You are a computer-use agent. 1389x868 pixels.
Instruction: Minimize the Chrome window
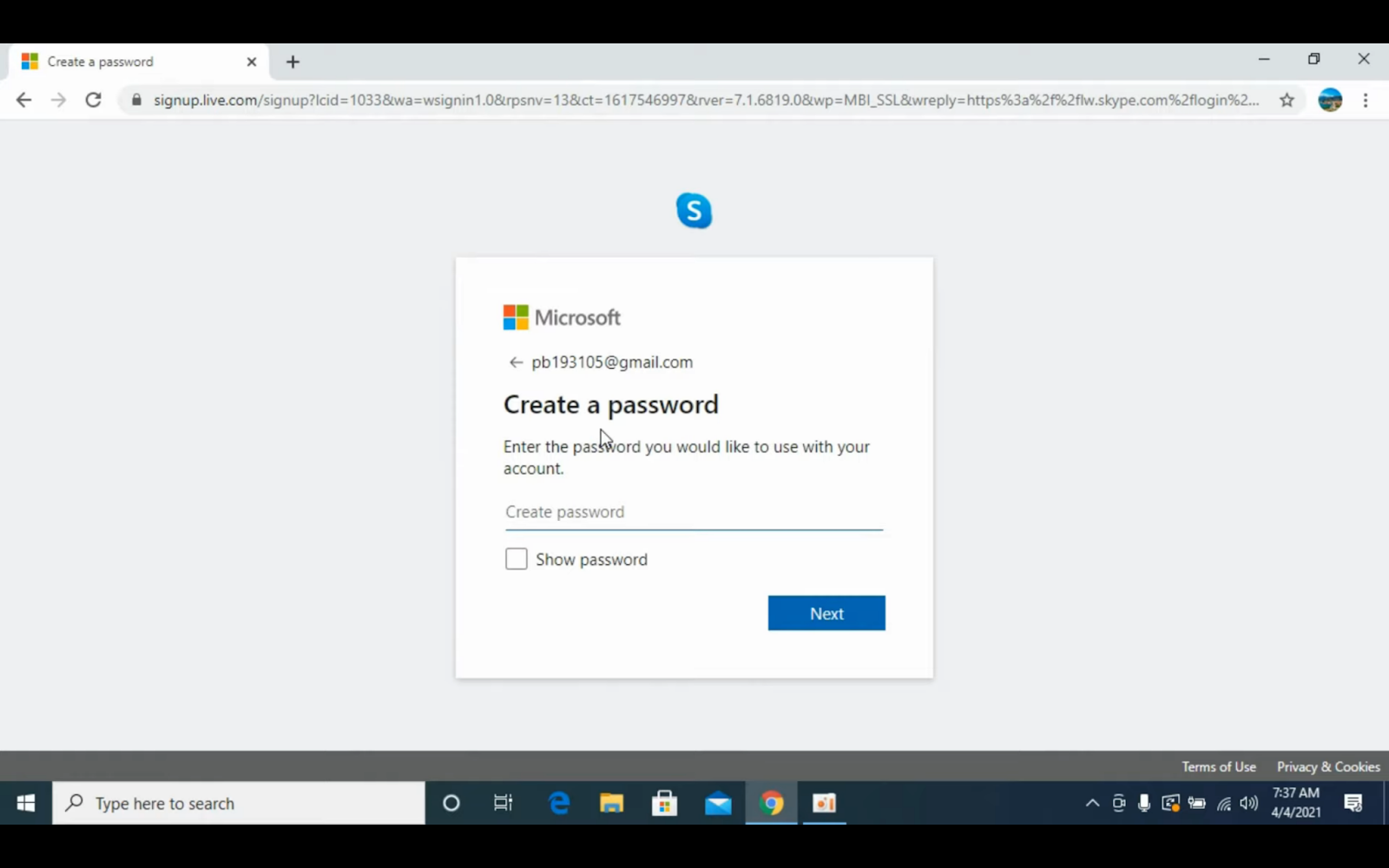pyautogui.click(x=1264, y=59)
